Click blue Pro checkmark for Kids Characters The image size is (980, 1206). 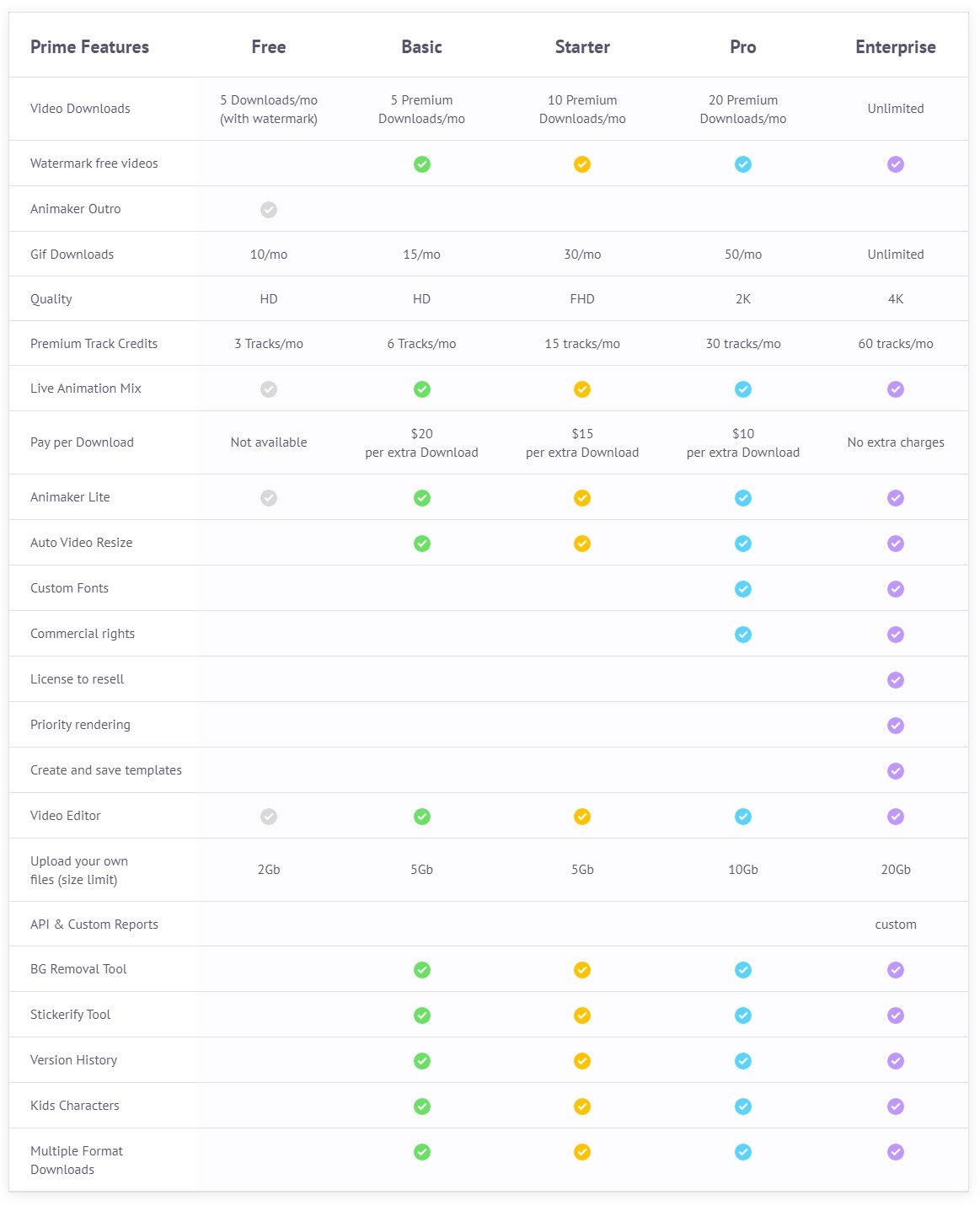tap(743, 1107)
